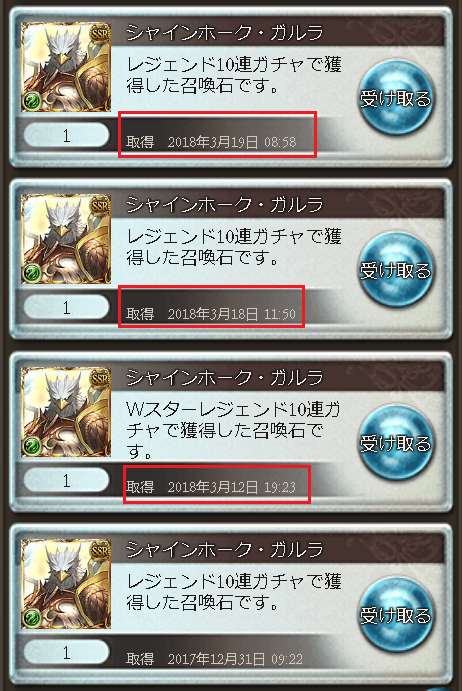Open the second シャインホーク・ガルラ portrait thumbnail
This screenshot has width=462, height=691.
click(x=66, y=239)
